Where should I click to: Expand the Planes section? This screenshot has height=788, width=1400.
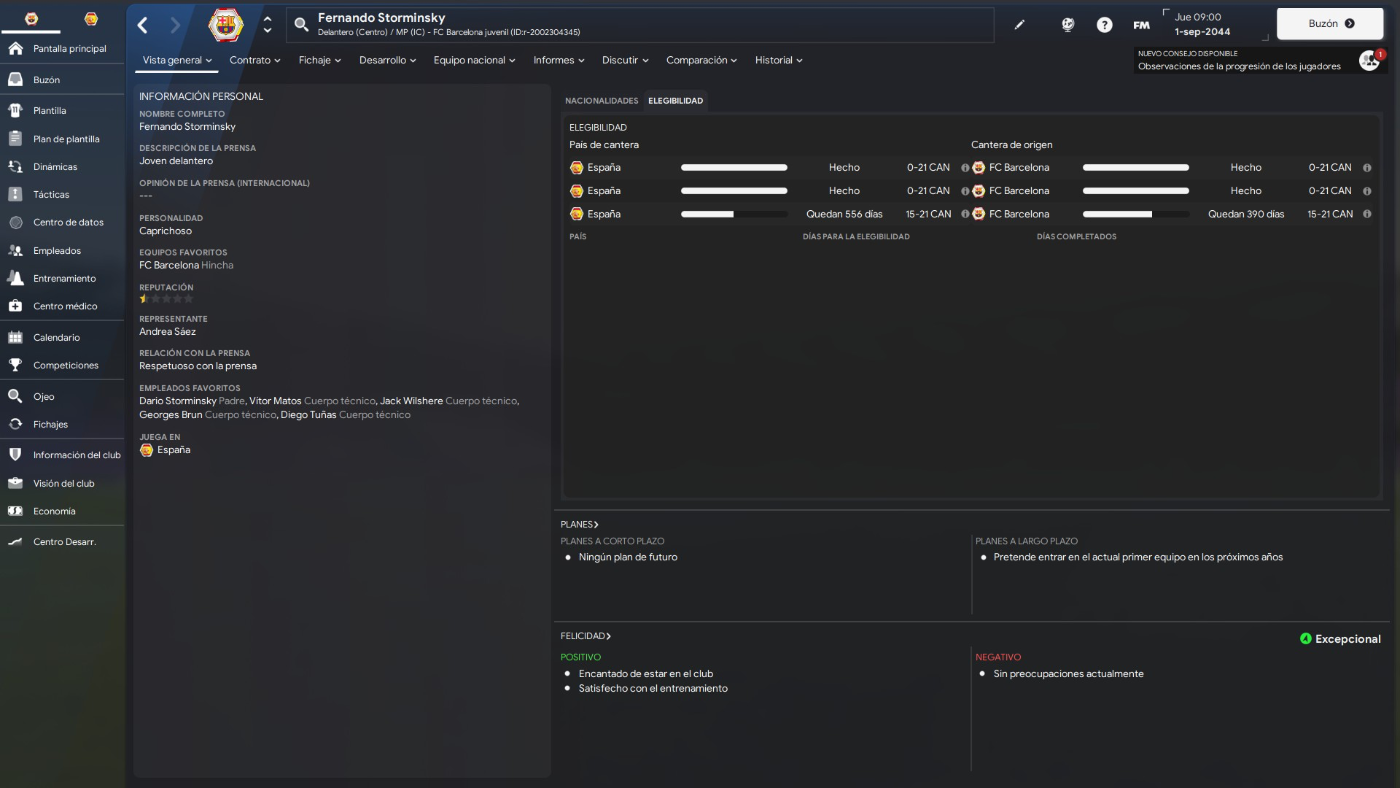(x=580, y=524)
